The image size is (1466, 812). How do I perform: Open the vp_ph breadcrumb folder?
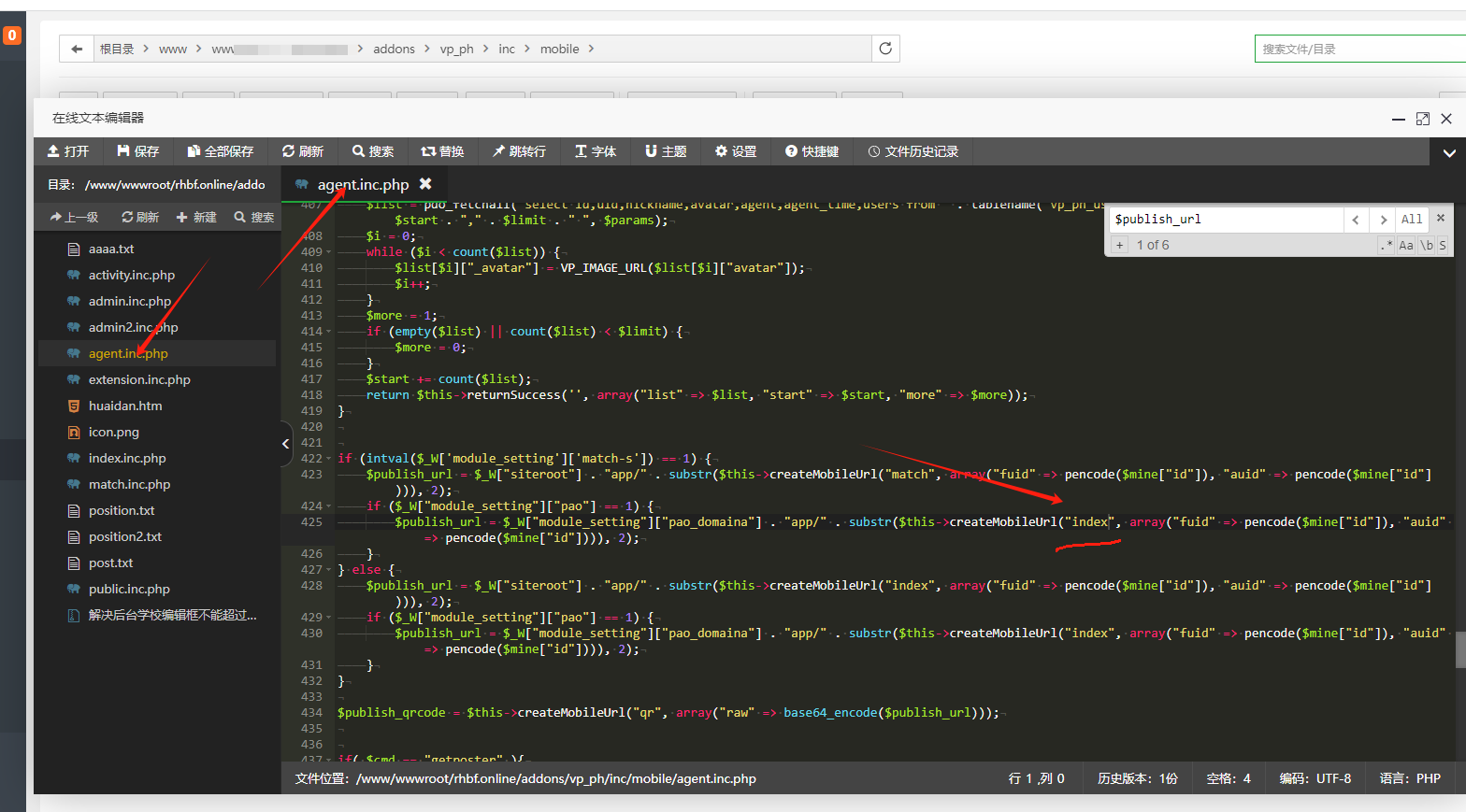[x=456, y=49]
